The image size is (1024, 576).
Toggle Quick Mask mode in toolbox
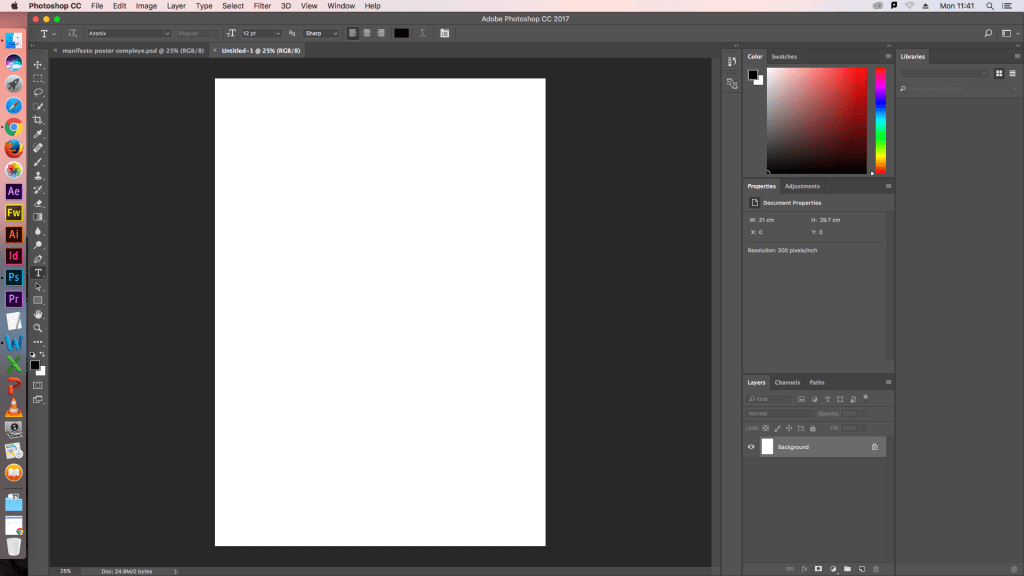coord(38,385)
